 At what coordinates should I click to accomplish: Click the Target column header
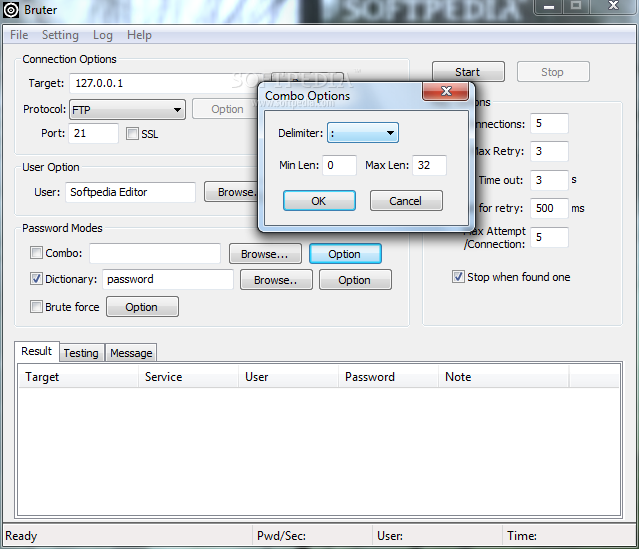pos(78,377)
